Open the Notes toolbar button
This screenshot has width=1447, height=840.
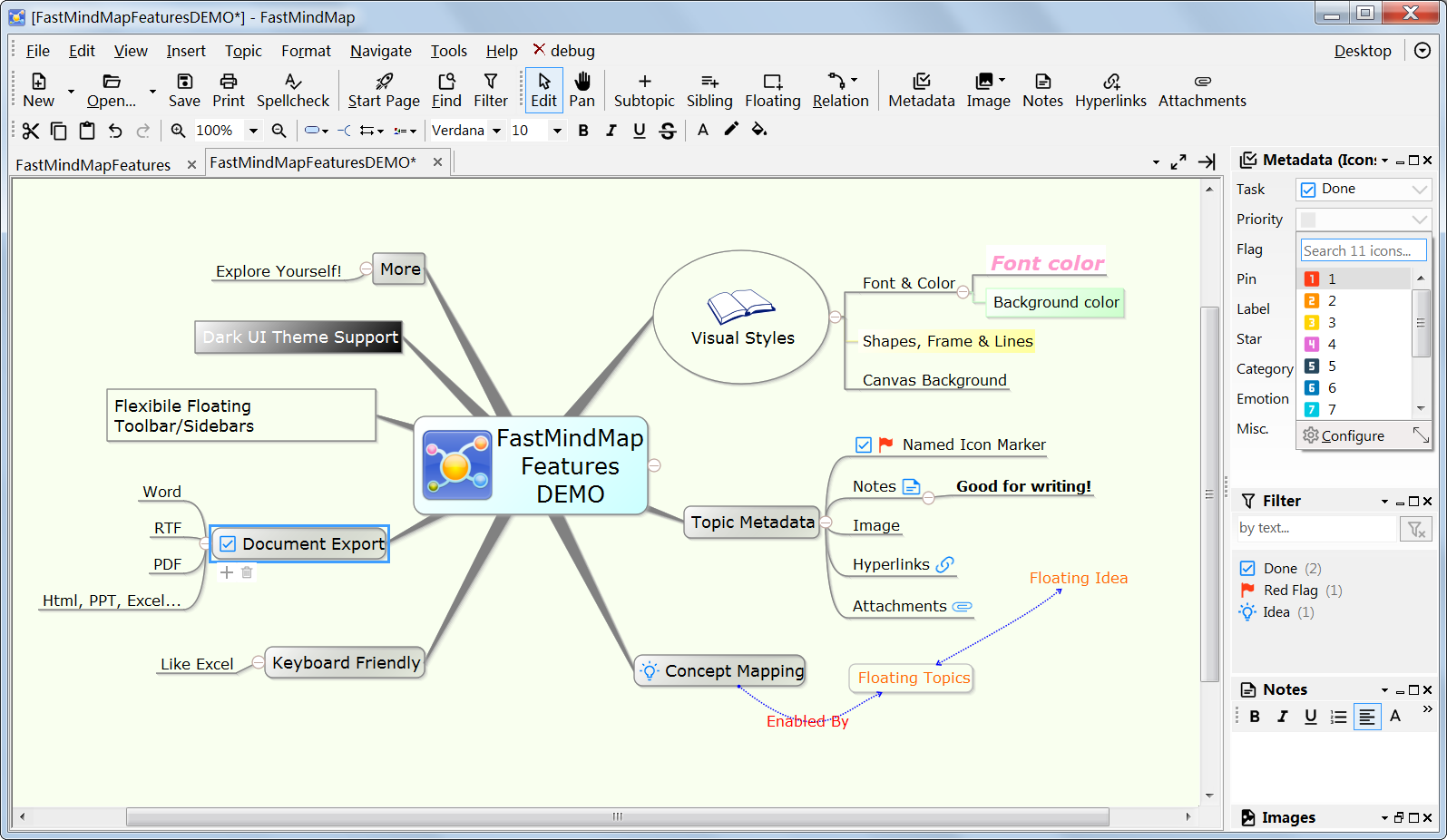point(1042,90)
